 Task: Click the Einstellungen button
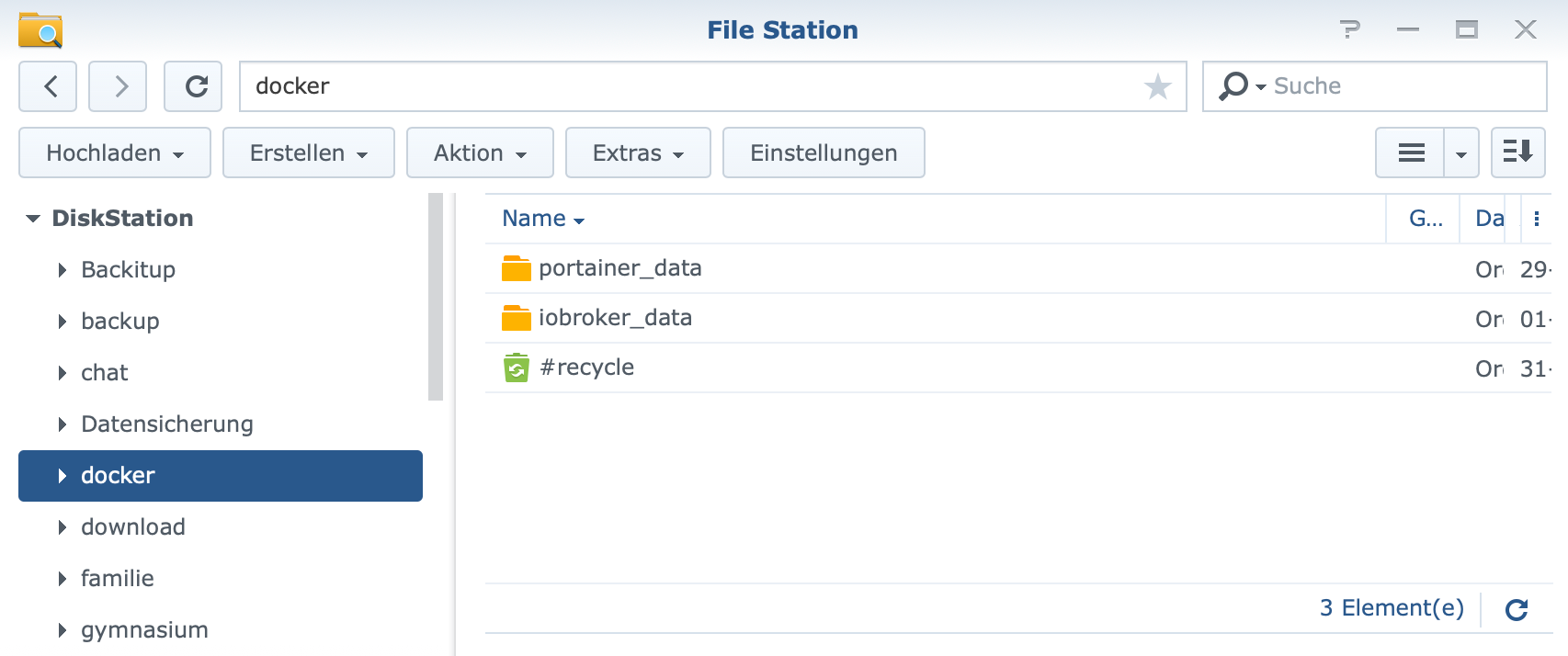tap(824, 153)
